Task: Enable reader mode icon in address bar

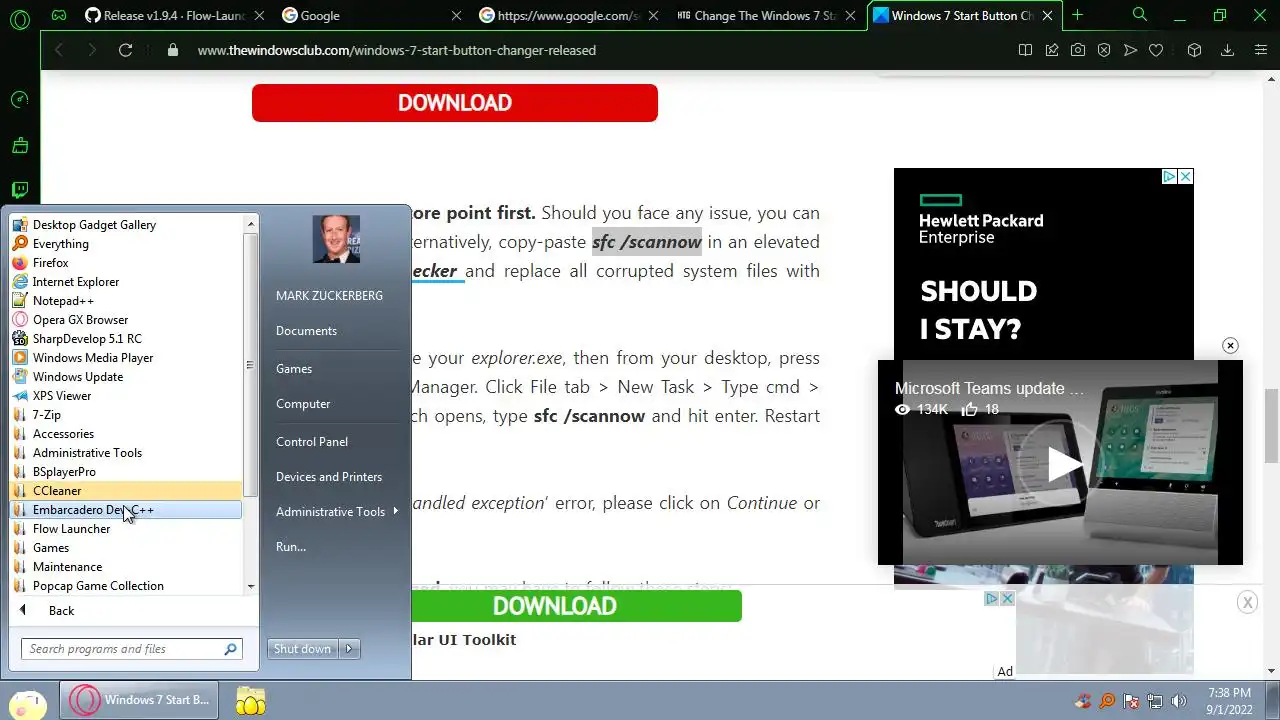Action: coord(1025,50)
